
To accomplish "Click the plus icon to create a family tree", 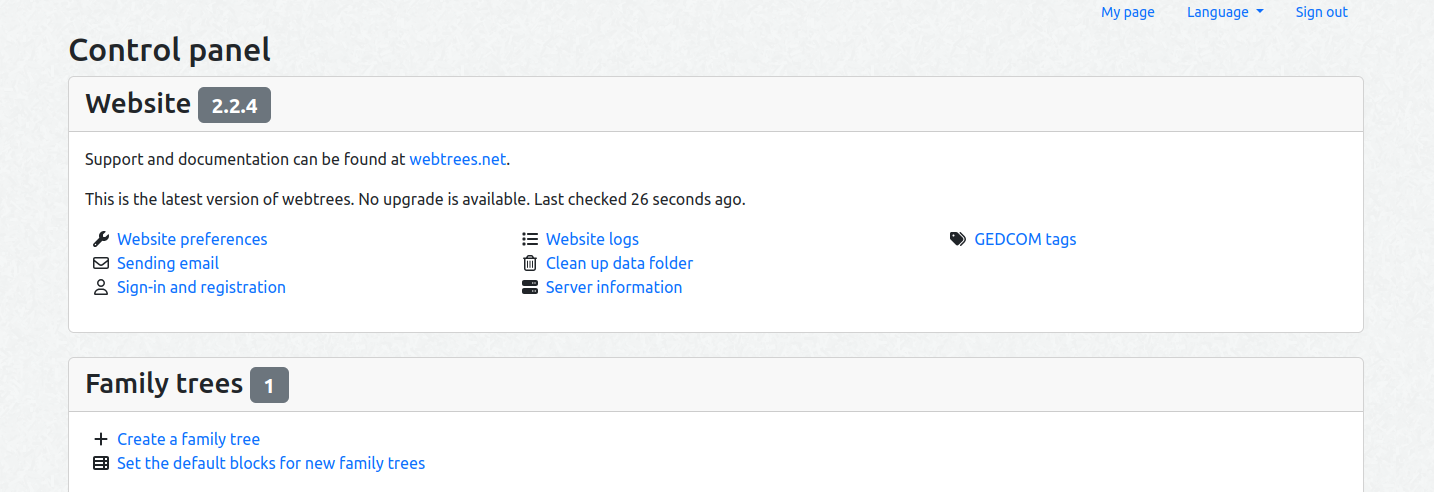I will pos(100,439).
